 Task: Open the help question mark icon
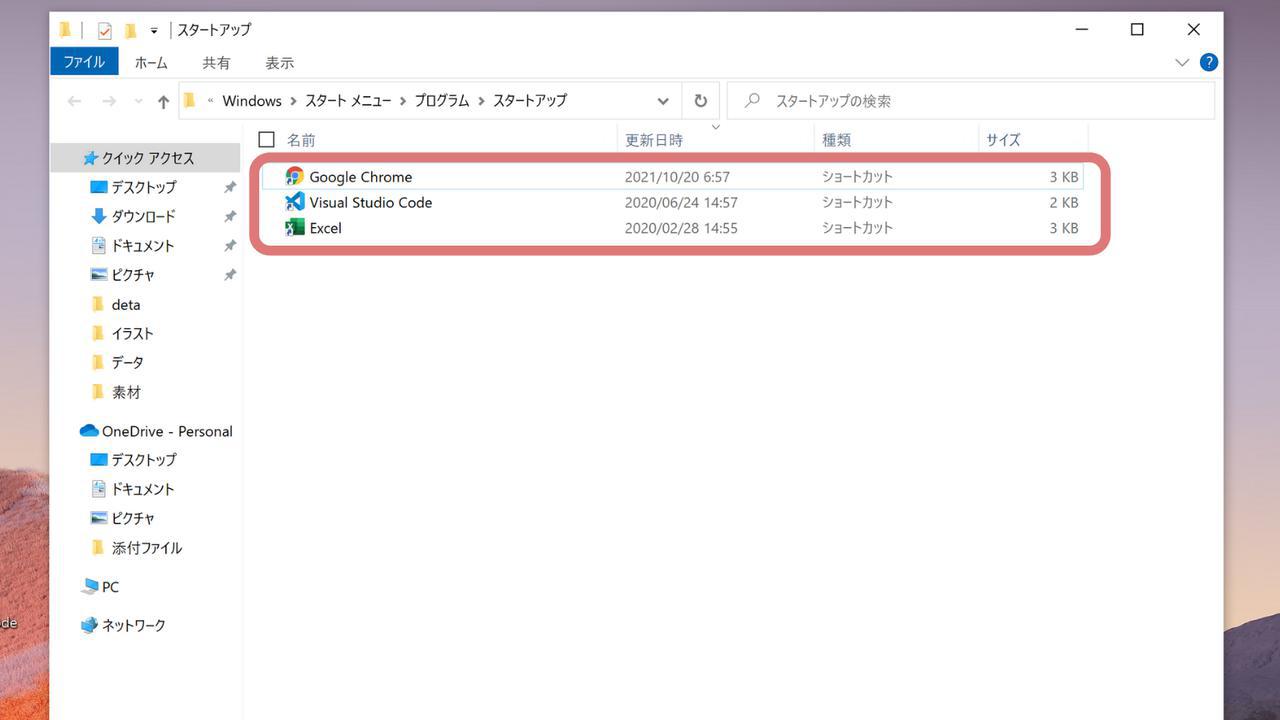click(x=1209, y=62)
